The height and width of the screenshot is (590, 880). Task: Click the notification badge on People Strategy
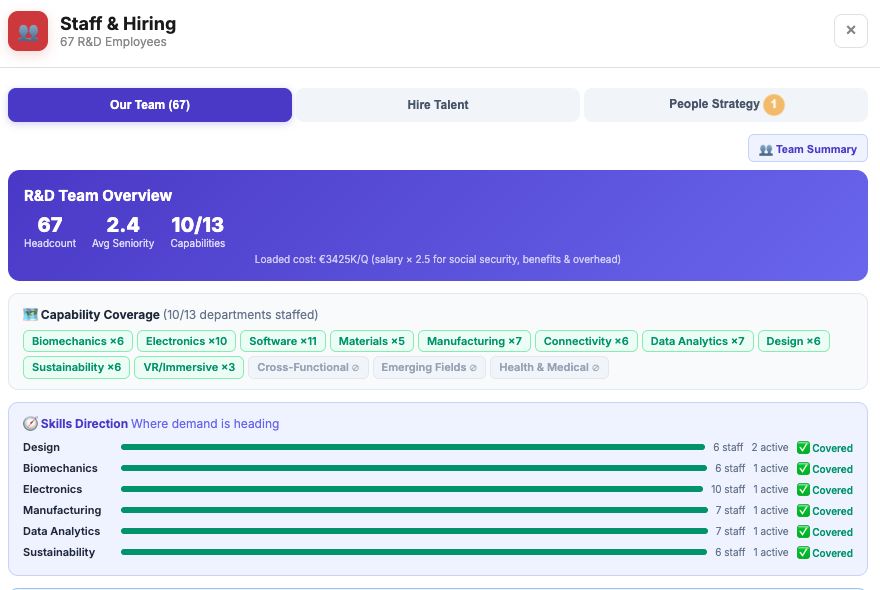[x=773, y=105]
